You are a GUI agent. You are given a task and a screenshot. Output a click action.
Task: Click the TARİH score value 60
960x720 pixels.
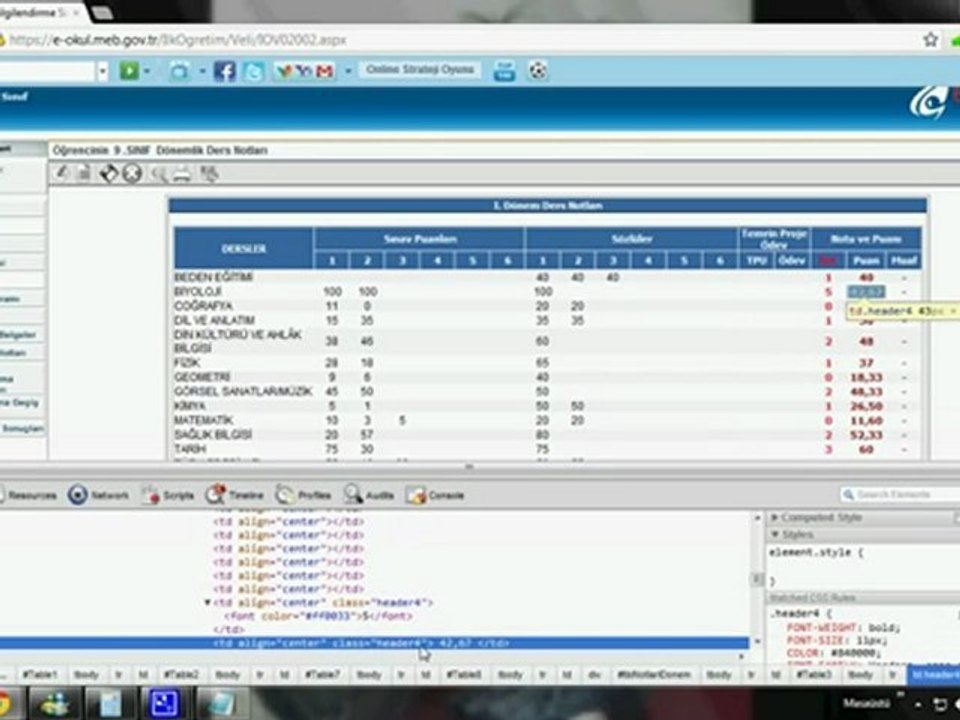click(866, 449)
